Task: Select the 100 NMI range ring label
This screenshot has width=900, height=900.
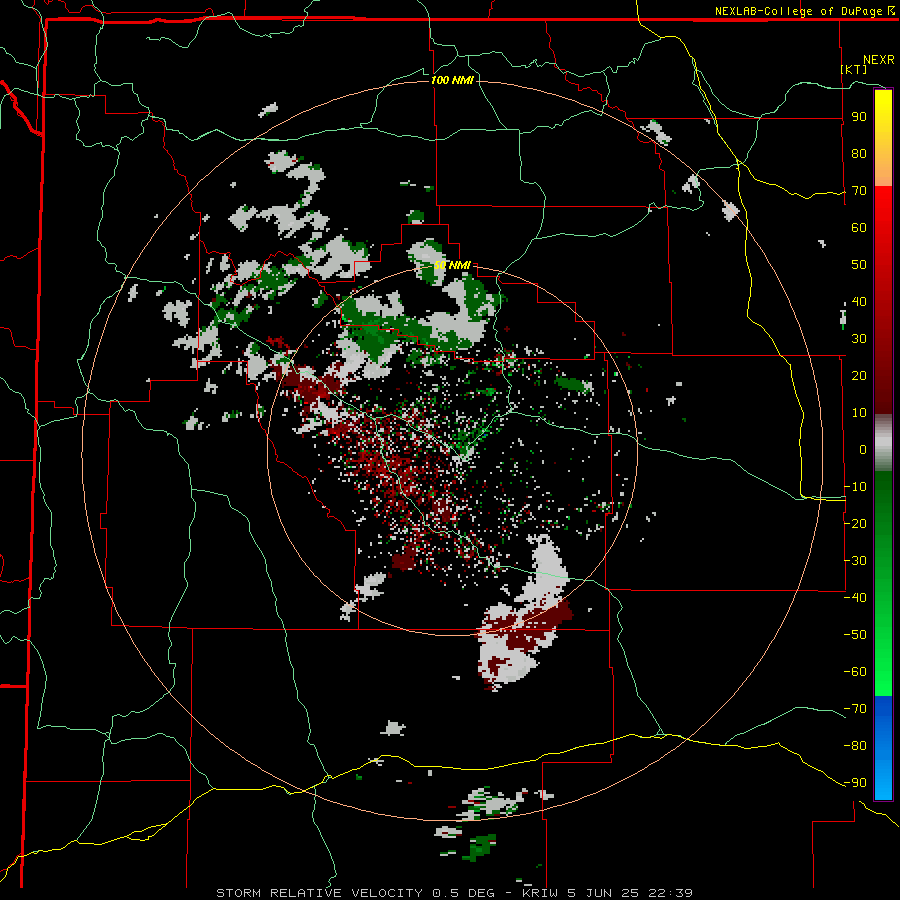Action: (x=452, y=80)
